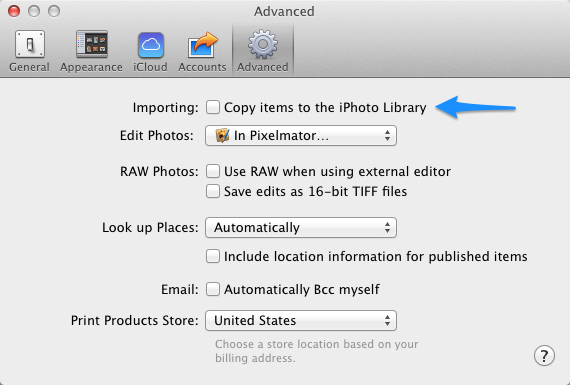Zoom the Advanced preferences window
Viewport: 570px width, 385px height.
pyautogui.click(x=54, y=11)
